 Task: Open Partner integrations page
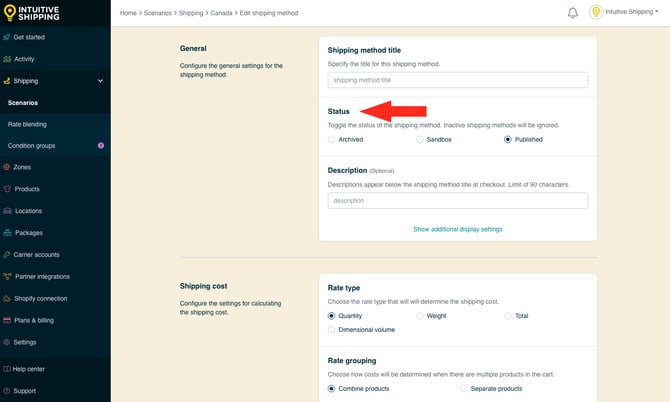pos(42,276)
